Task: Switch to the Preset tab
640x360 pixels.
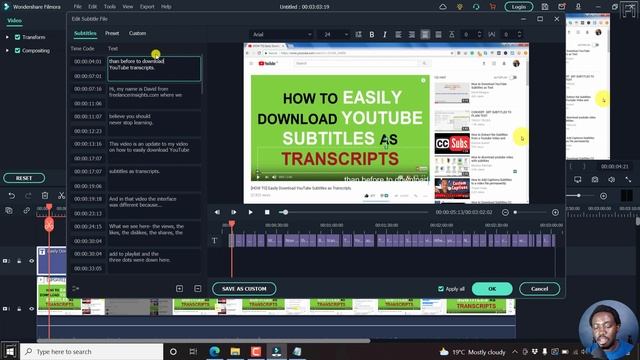Action: [112, 33]
